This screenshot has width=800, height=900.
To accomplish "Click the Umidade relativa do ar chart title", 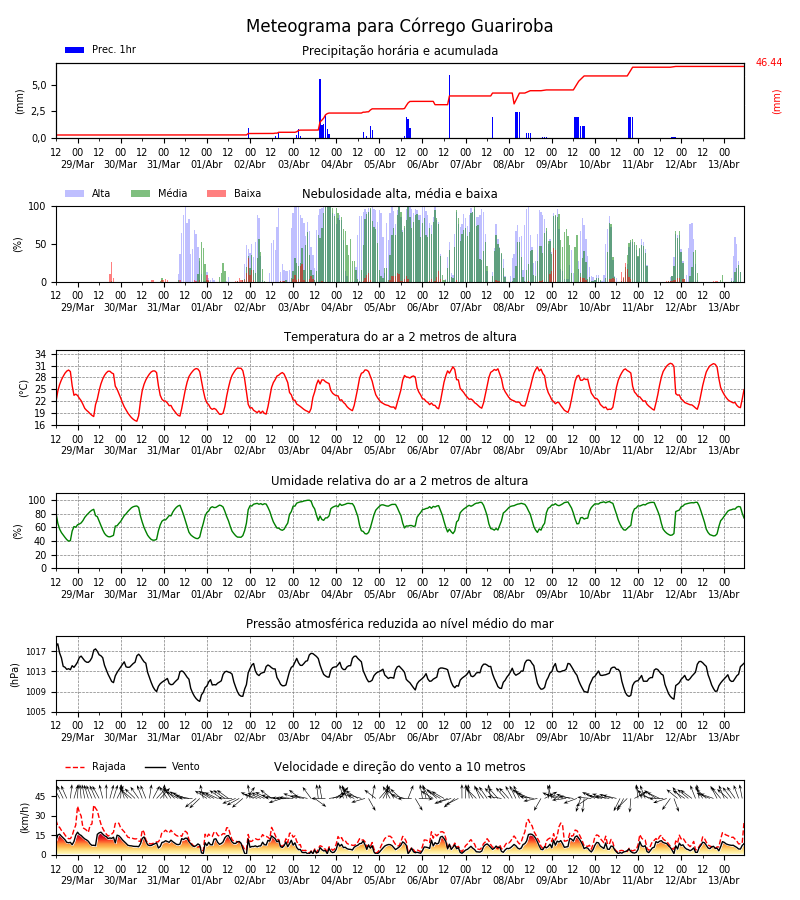I will [399, 480].
